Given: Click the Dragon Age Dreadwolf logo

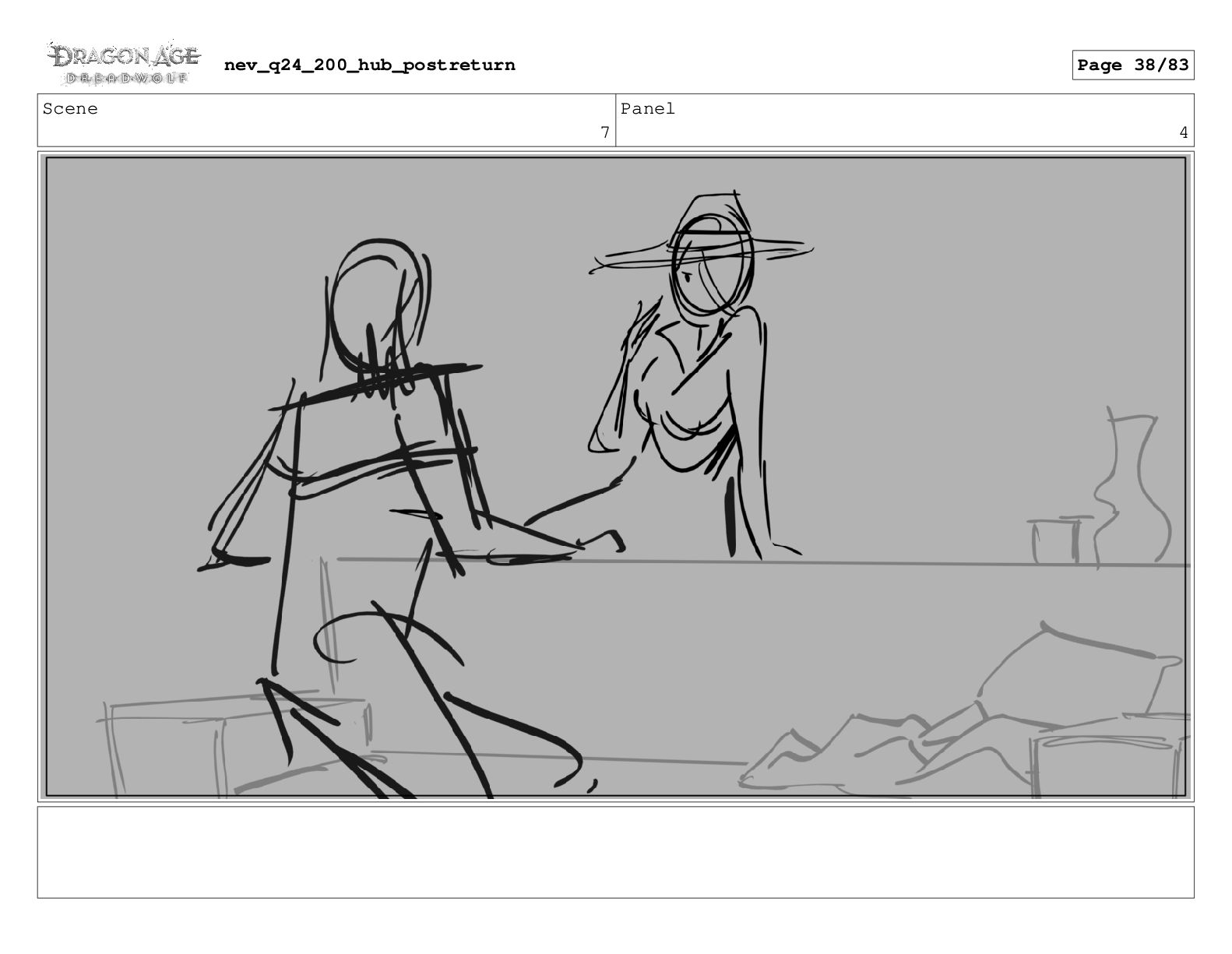Looking at the screenshot, I should click(124, 63).
